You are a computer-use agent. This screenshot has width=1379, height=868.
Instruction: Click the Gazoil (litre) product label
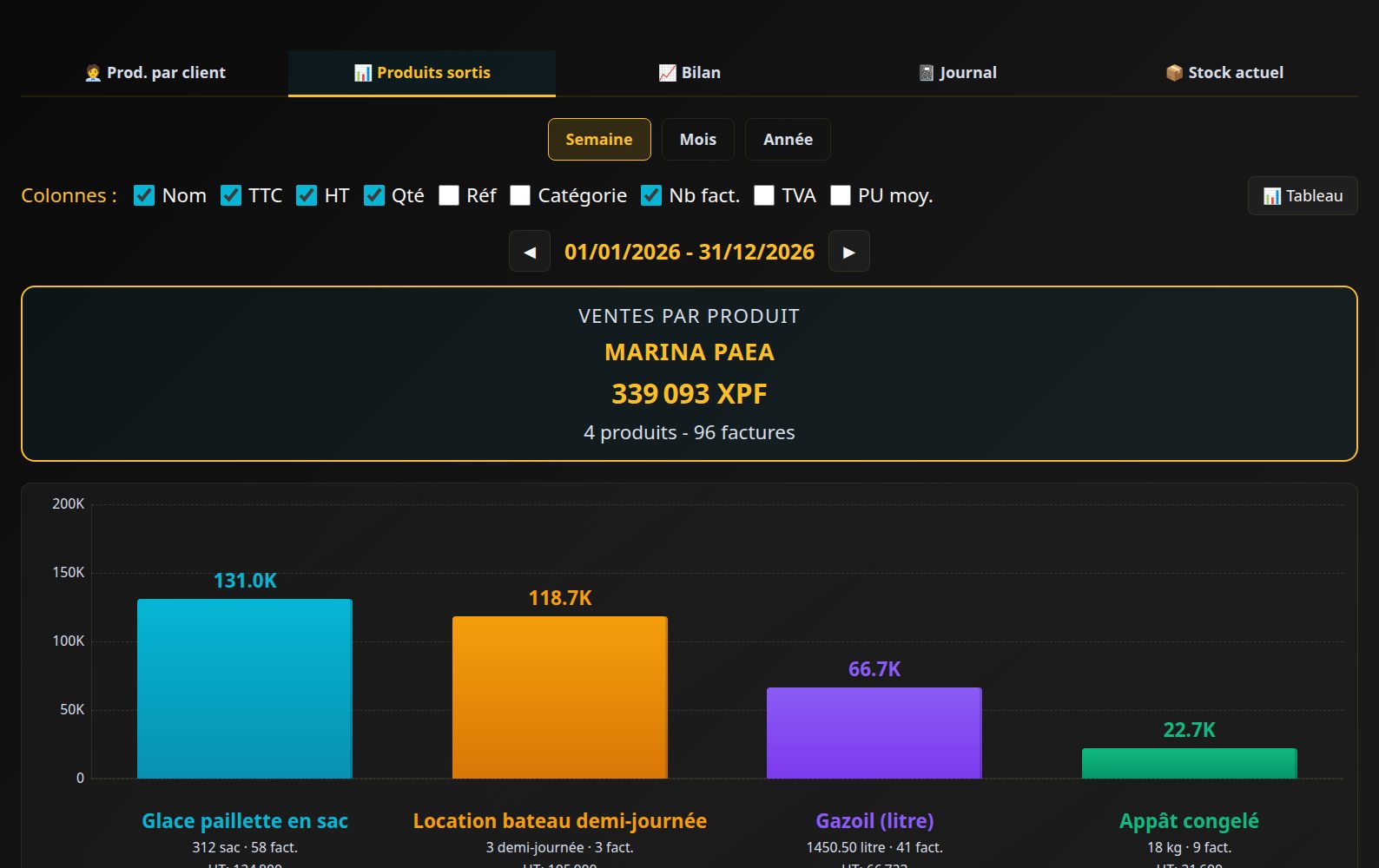(x=874, y=821)
